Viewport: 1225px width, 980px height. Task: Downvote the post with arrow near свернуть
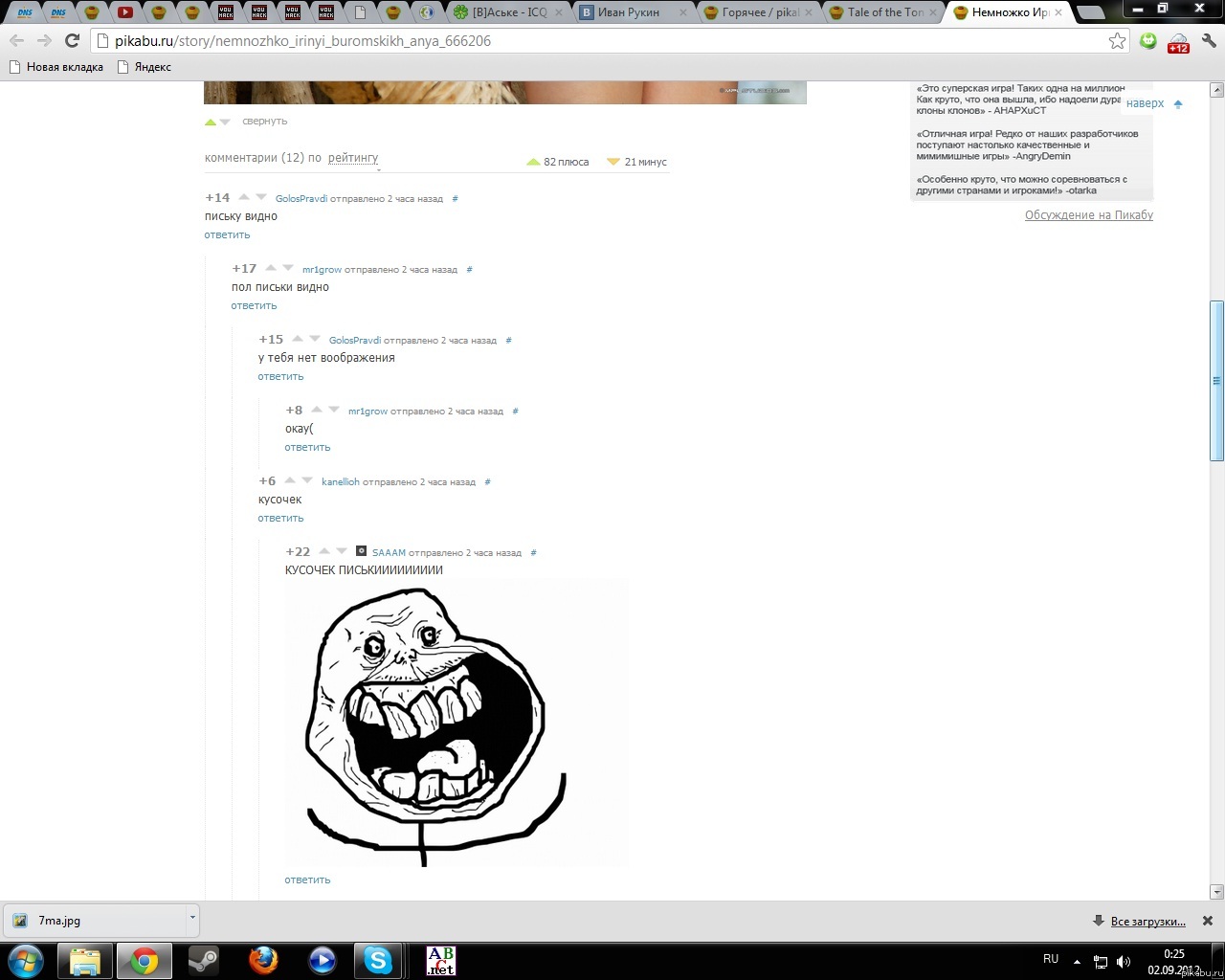225,122
